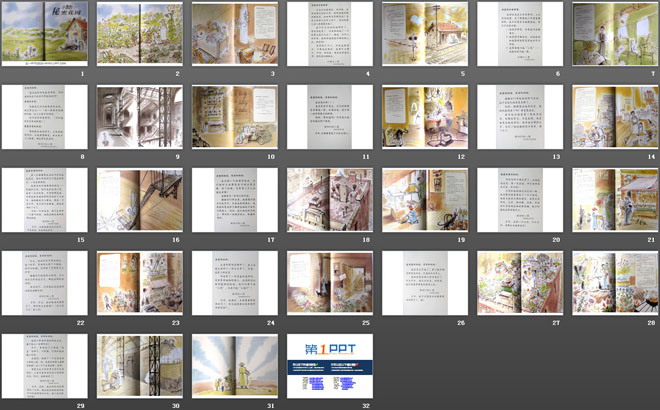This screenshot has height=410, width=660.
Task: Open slide 6 text thumbnail
Action: [520, 34]
